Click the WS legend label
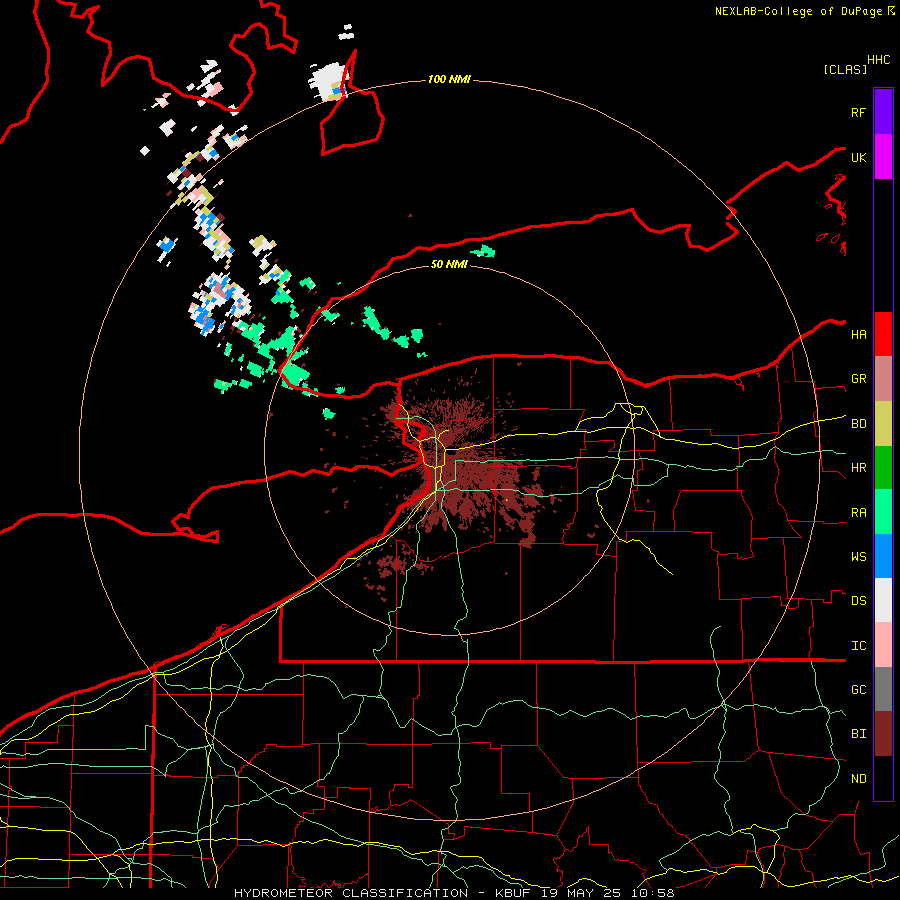Image resolution: width=900 pixels, height=900 pixels. 858,557
